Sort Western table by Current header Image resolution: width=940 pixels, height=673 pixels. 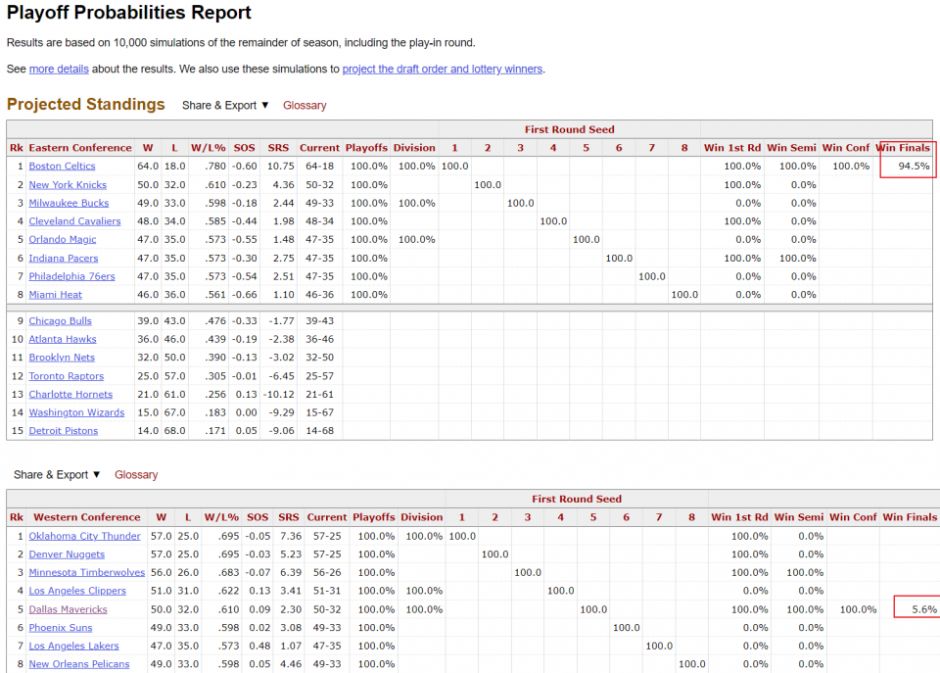click(x=327, y=517)
